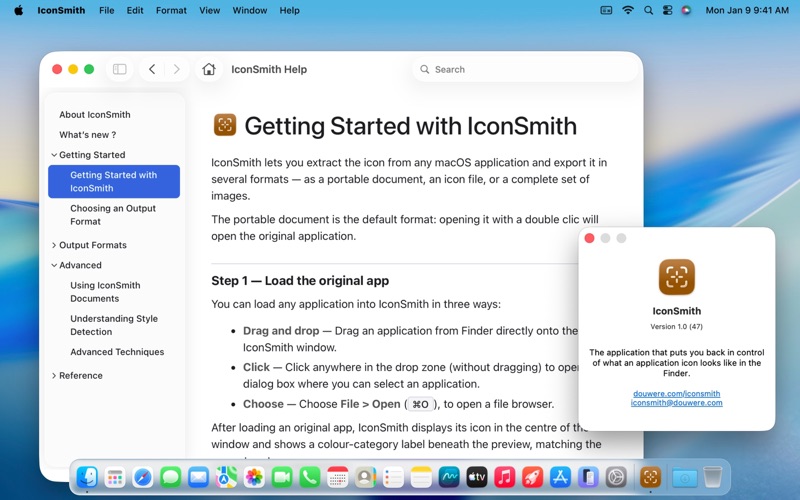Image resolution: width=800 pixels, height=500 pixels.
Task: Open Control Center in the menu bar
Action: pos(667,10)
